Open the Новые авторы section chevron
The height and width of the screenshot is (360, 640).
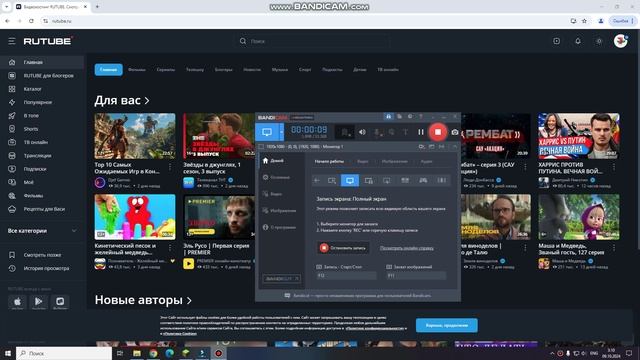click(189, 301)
